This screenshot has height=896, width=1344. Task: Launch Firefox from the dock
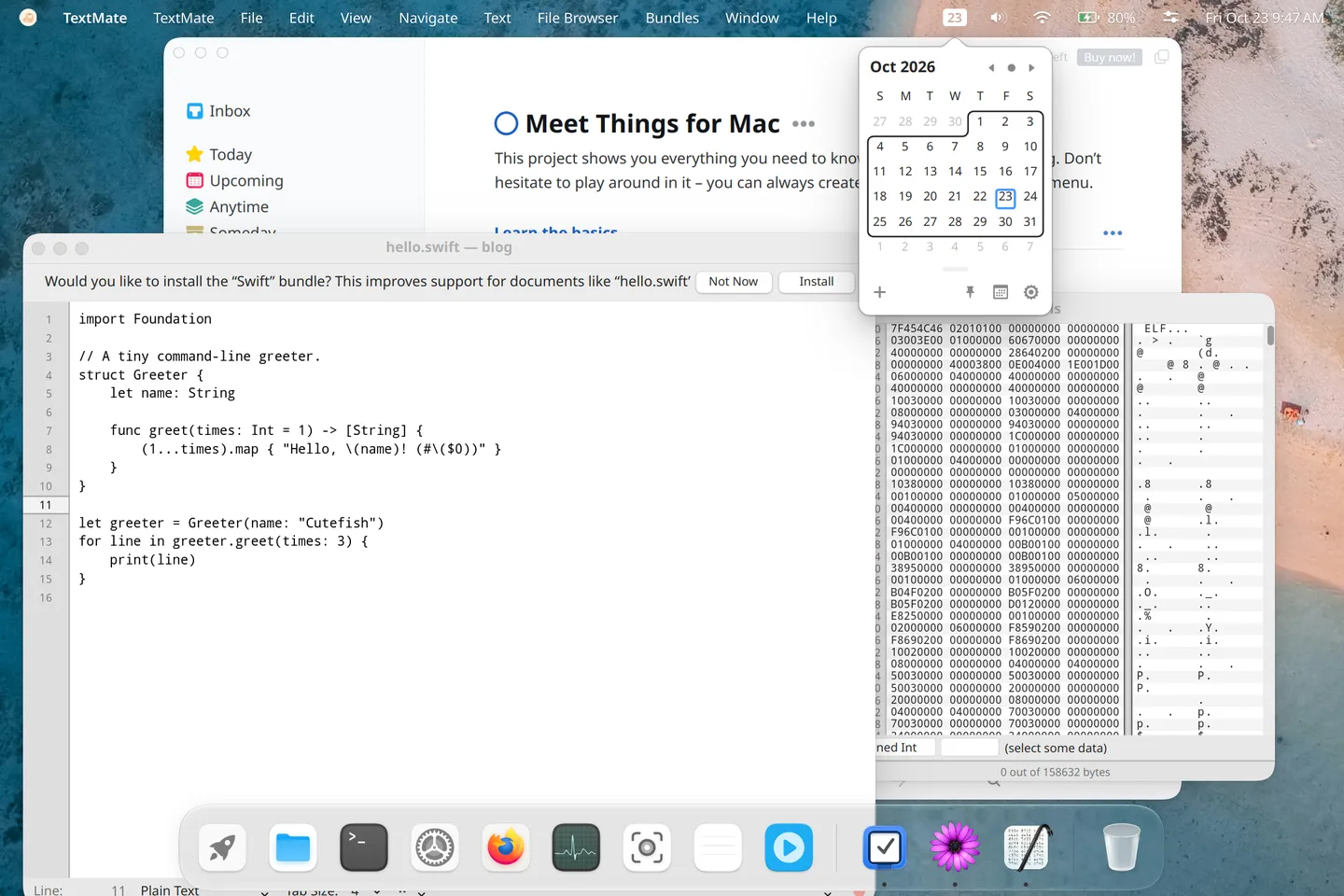[506, 847]
